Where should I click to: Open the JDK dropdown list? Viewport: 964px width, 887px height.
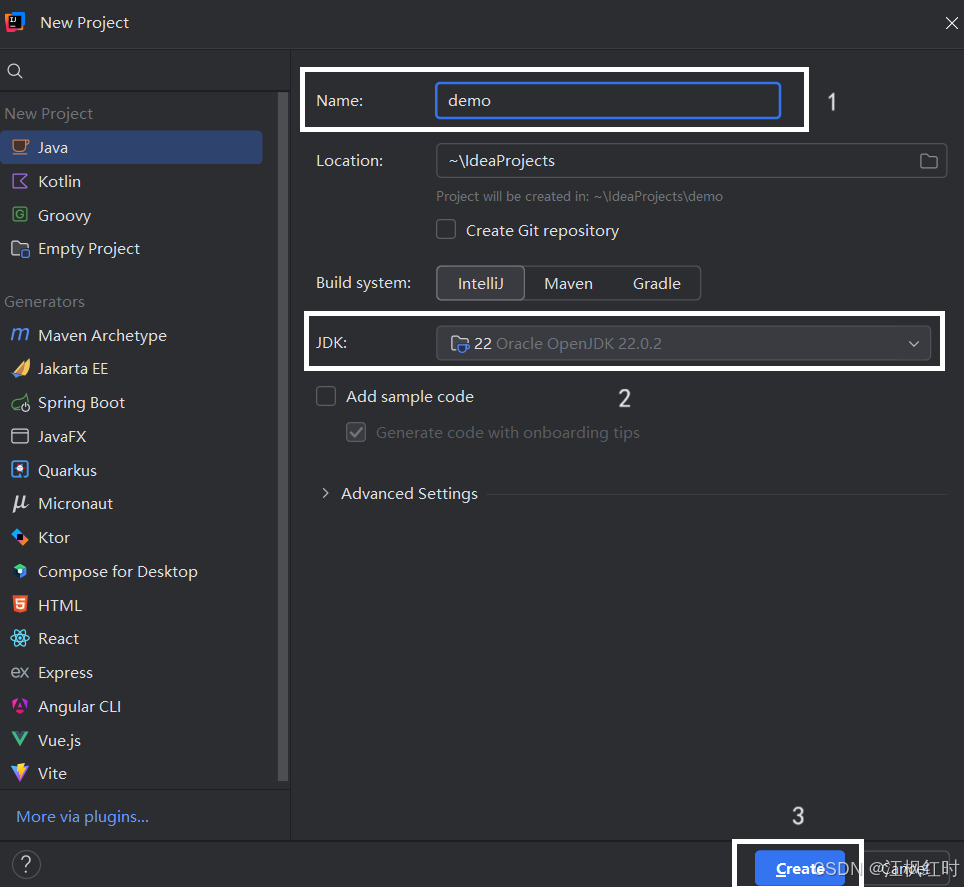[x=683, y=343]
